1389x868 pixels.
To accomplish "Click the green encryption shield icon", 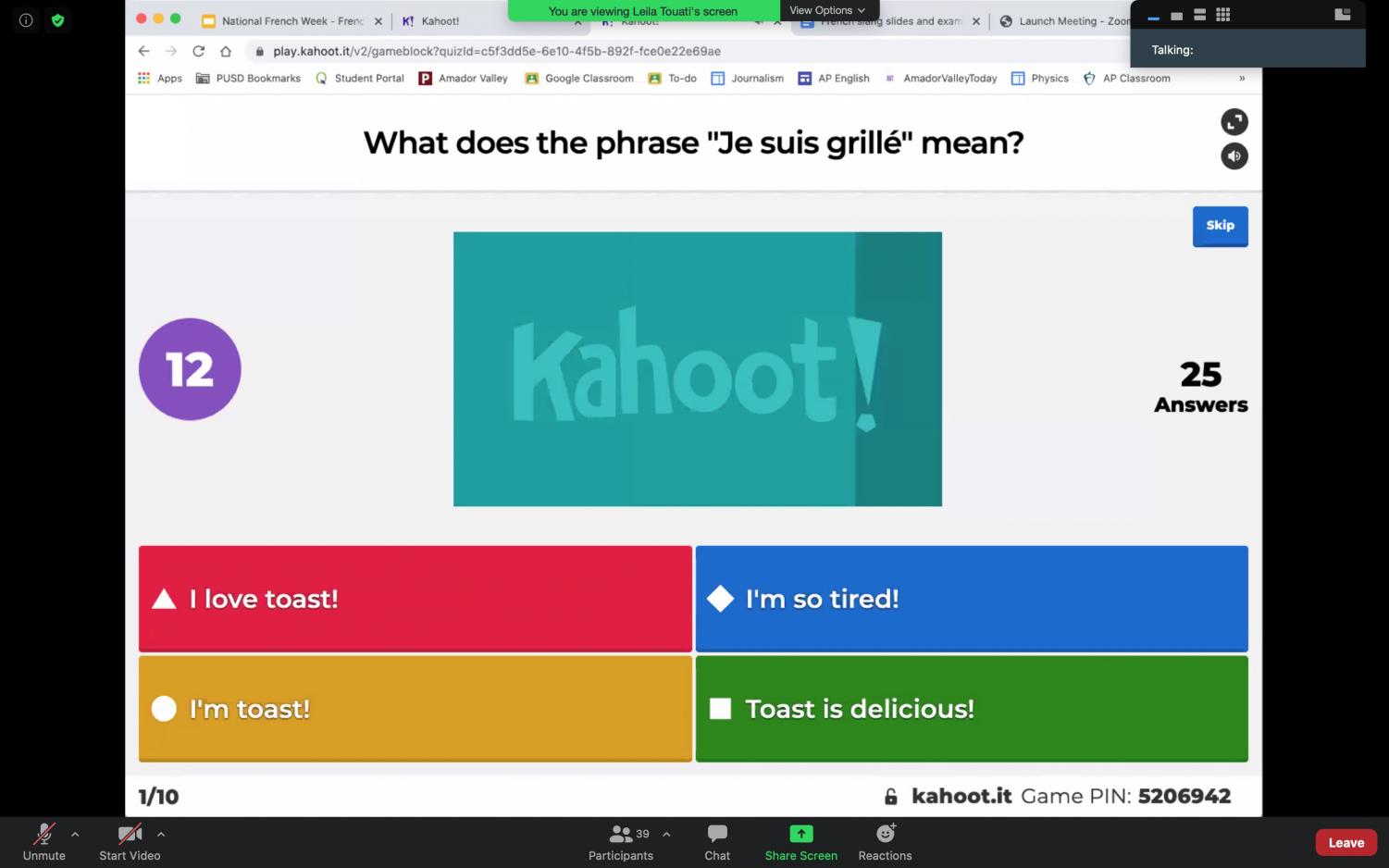I will [x=57, y=19].
